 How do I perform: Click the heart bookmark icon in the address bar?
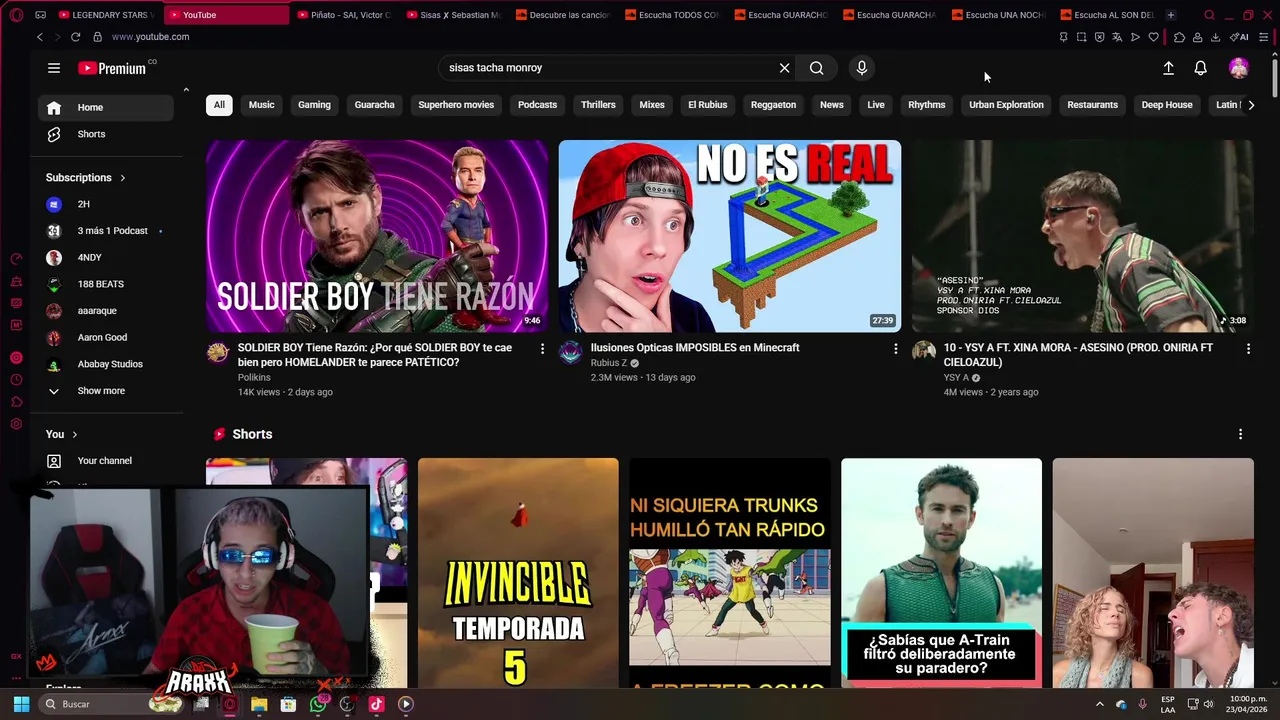(1153, 37)
